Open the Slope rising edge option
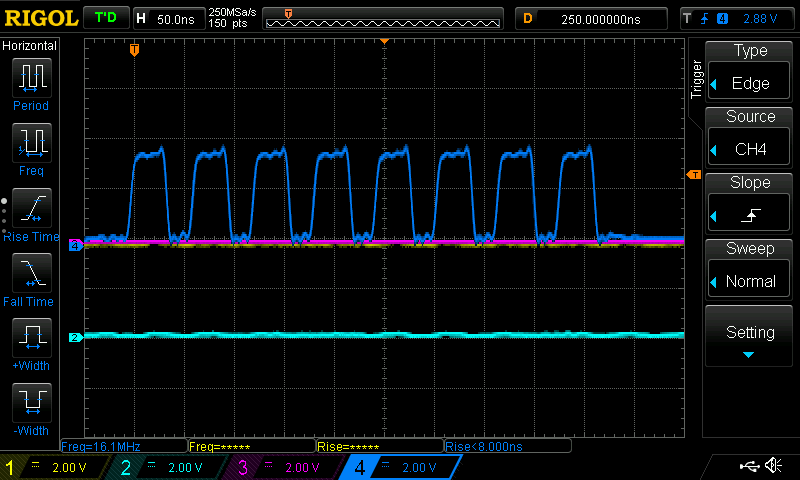Screen dimensions: 800x480 pos(748,215)
